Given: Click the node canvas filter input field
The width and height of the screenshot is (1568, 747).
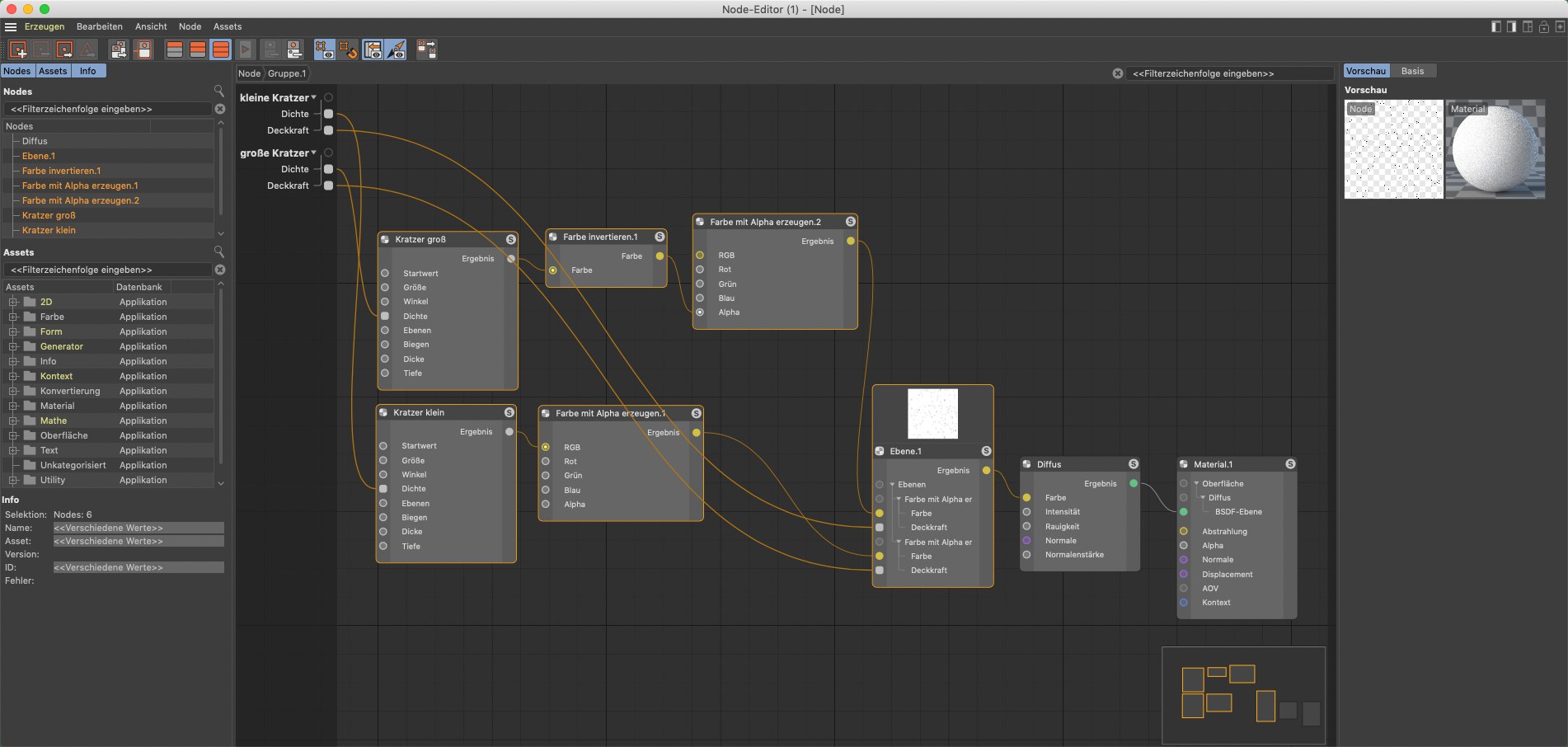Looking at the screenshot, I should click(1228, 73).
